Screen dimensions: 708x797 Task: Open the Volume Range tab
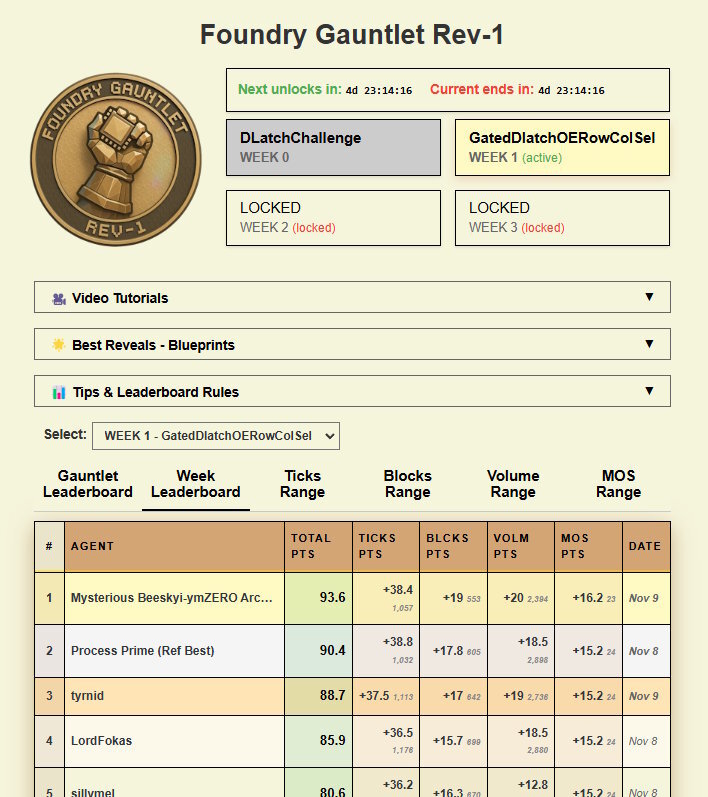[513, 484]
